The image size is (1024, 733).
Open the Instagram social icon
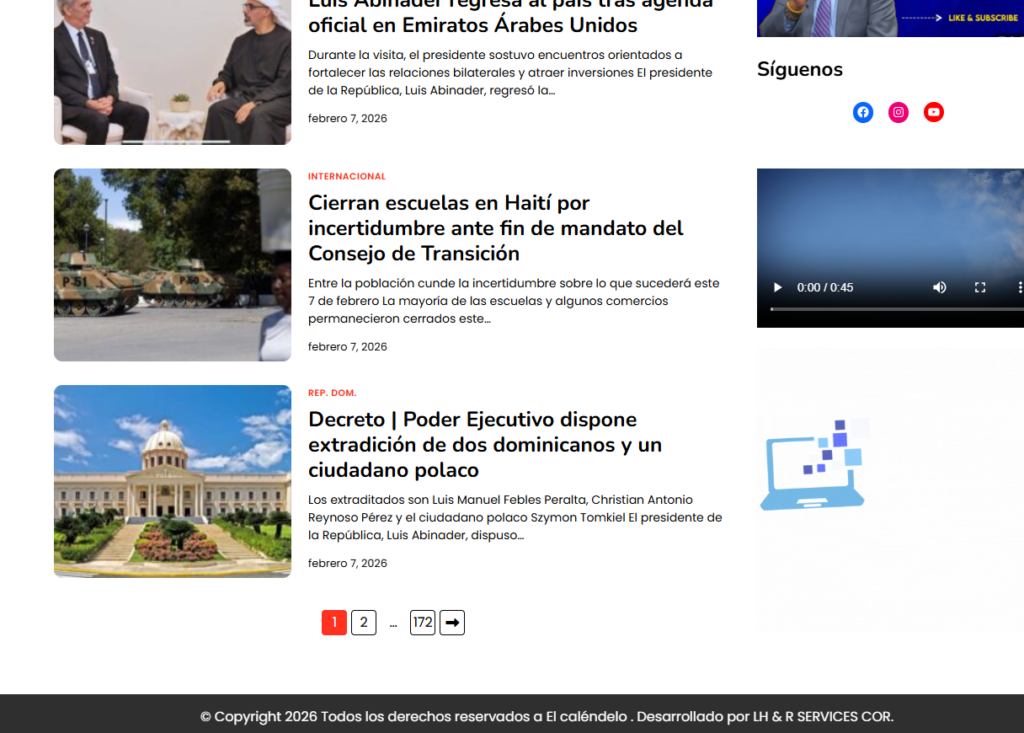coord(898,112)
